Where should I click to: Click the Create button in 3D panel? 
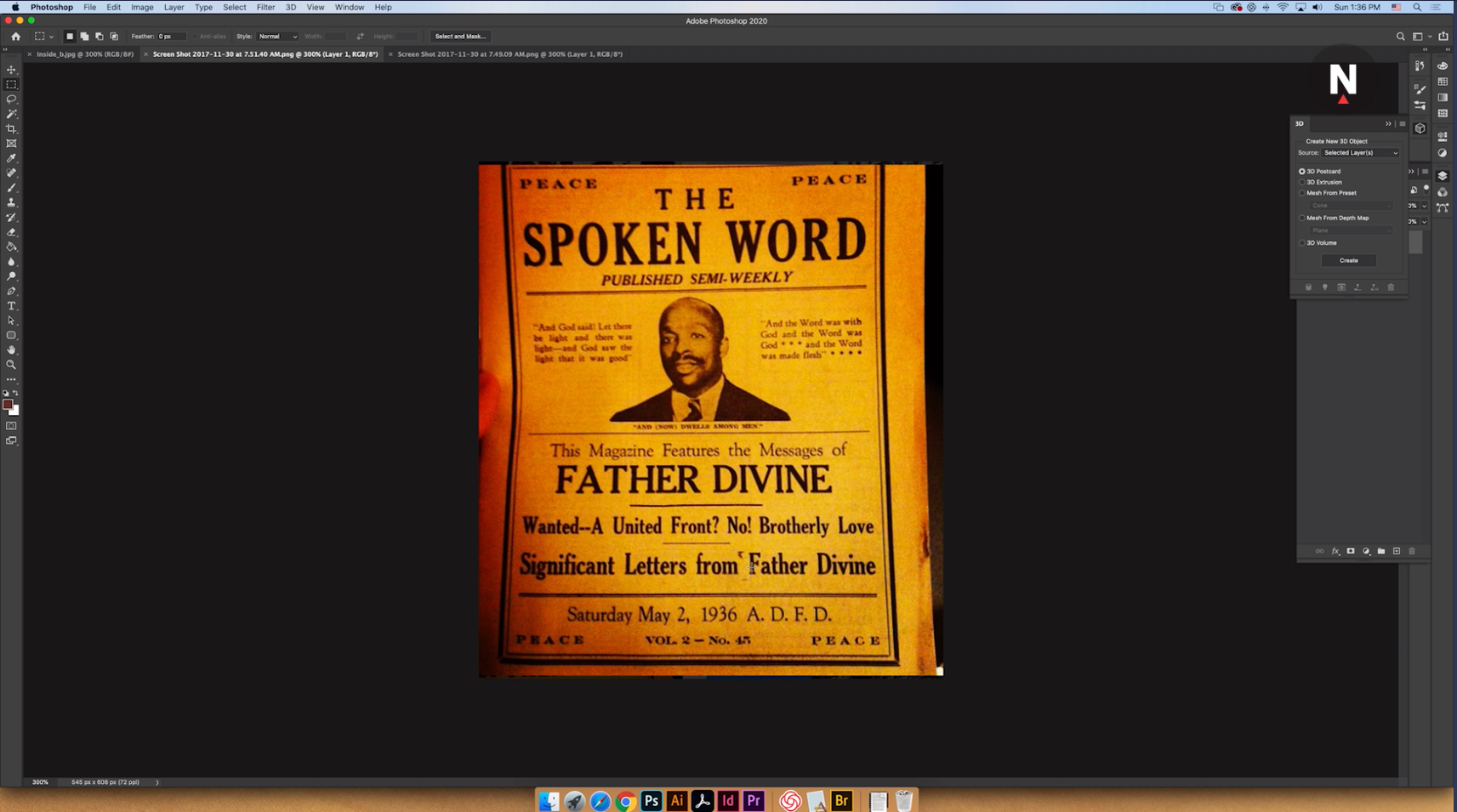(x=1348, y=260)
